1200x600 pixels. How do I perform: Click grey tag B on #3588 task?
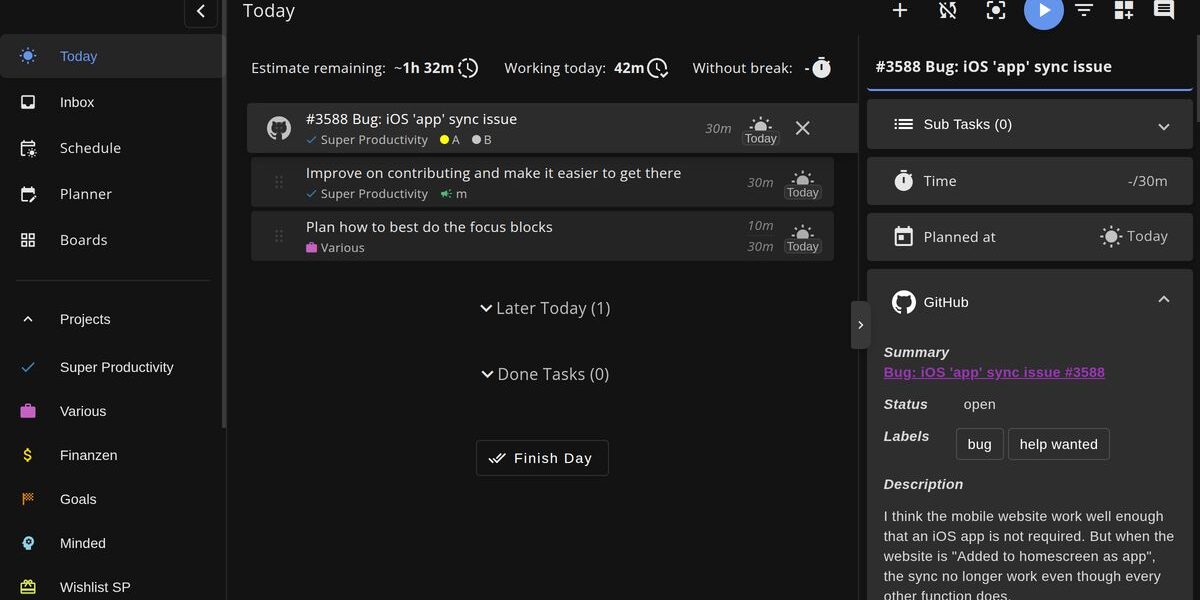482,140
